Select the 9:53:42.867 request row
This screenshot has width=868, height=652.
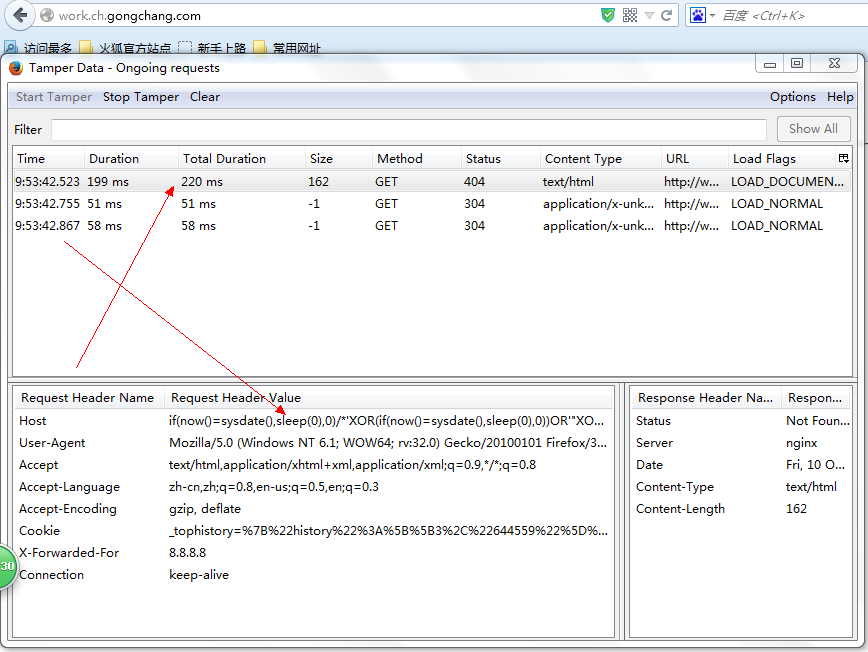432,226
